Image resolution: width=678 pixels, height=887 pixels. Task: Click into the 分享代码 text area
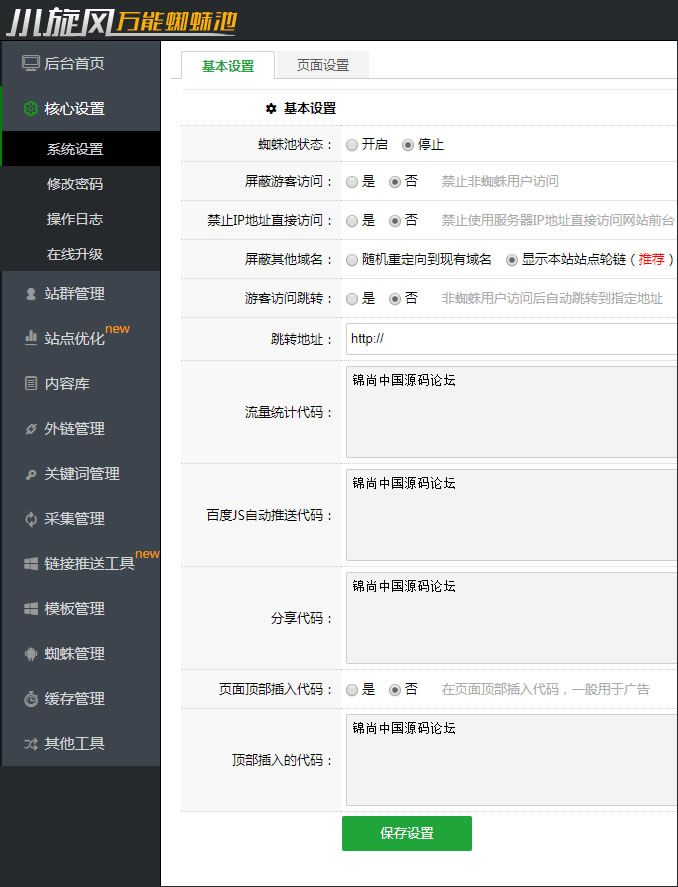click(512, 618)
